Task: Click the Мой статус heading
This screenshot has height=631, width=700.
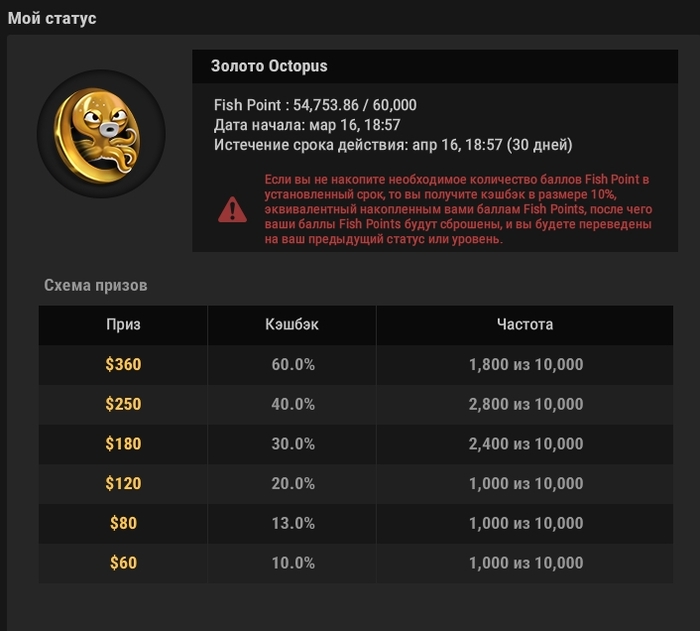Action: tap(52, 18)
